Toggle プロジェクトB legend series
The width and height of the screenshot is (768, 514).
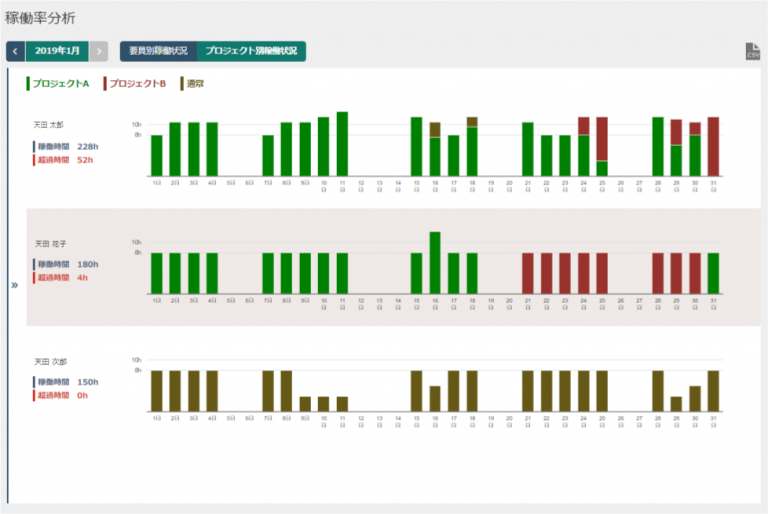[x=135, y=84]
